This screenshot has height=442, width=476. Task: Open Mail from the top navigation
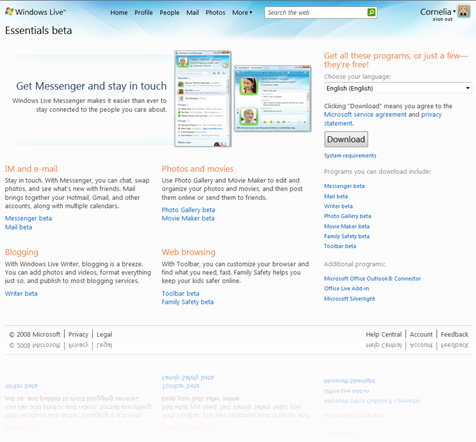pyautogui.click(x=192, y=13)
